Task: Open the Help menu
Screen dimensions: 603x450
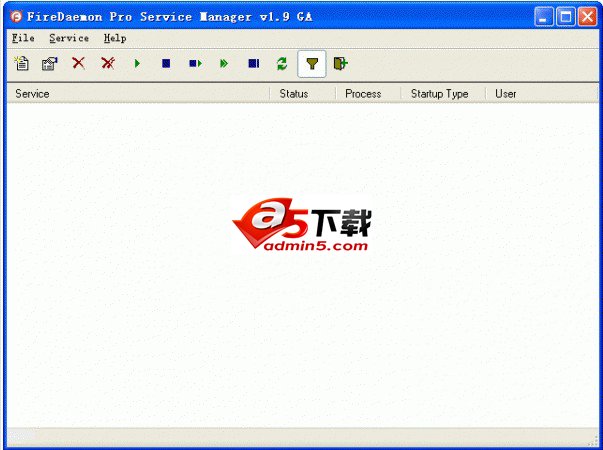Action: [x=115, y=38]
